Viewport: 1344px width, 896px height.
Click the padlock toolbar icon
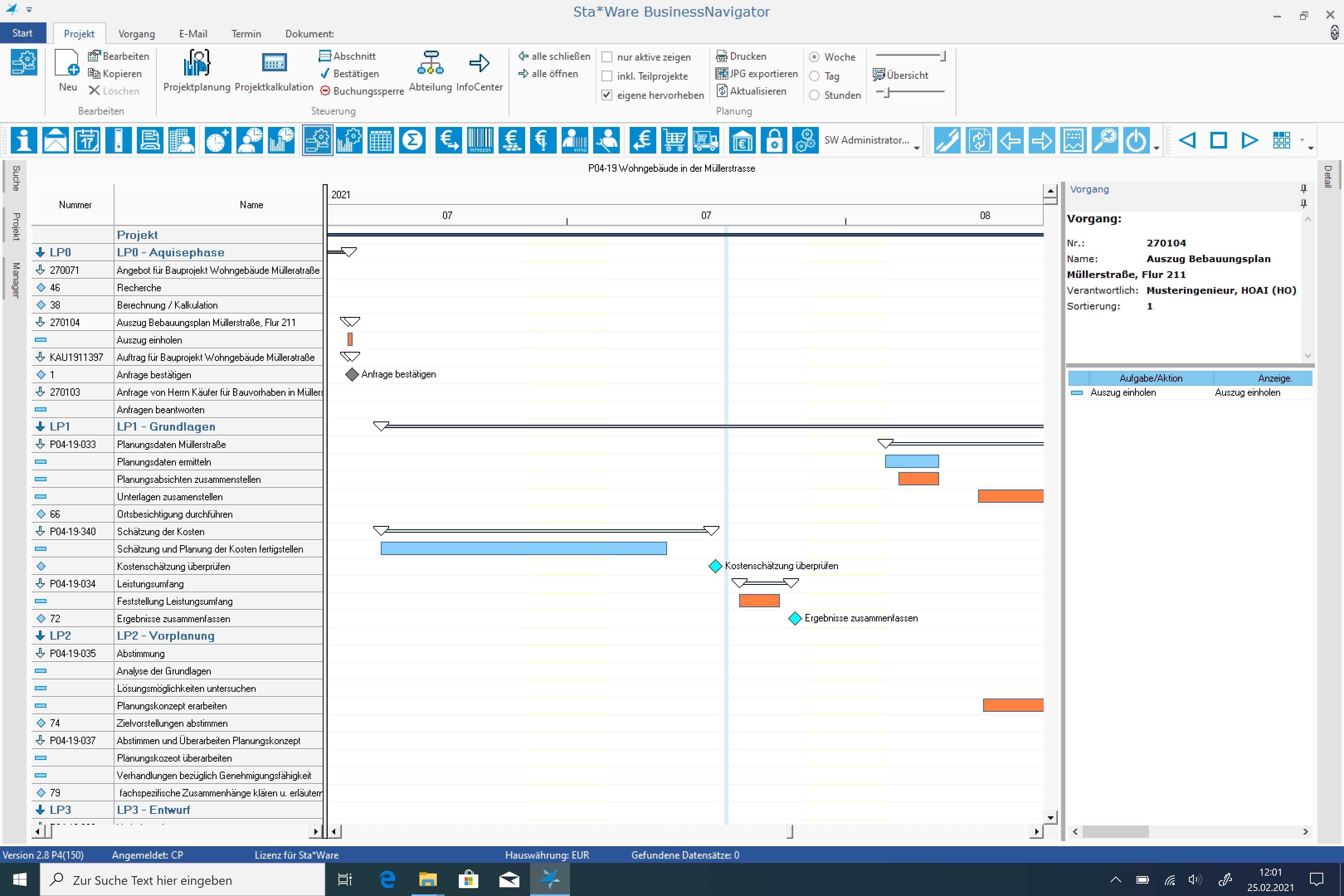click(774, 141)
